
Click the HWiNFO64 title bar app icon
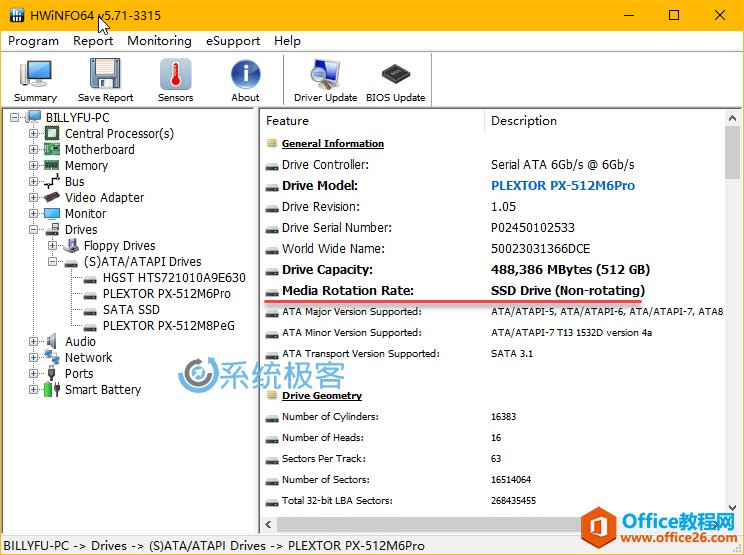click(17, 15)
